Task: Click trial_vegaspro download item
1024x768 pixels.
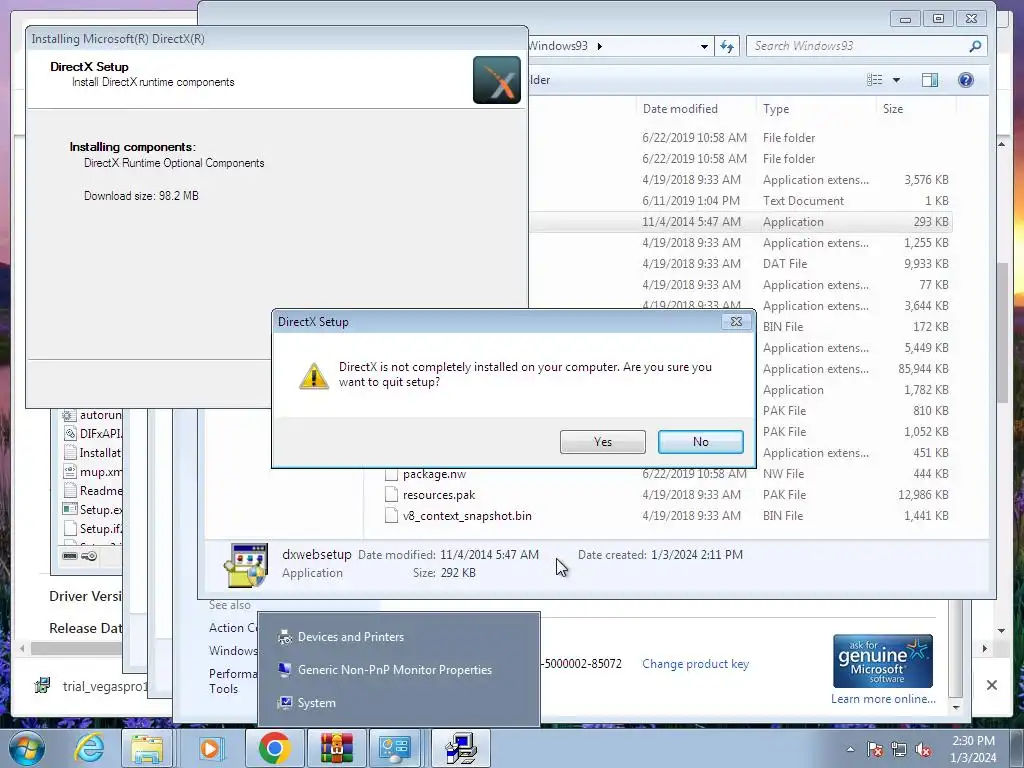Action: pyautogui.click(x=92, y=686)
